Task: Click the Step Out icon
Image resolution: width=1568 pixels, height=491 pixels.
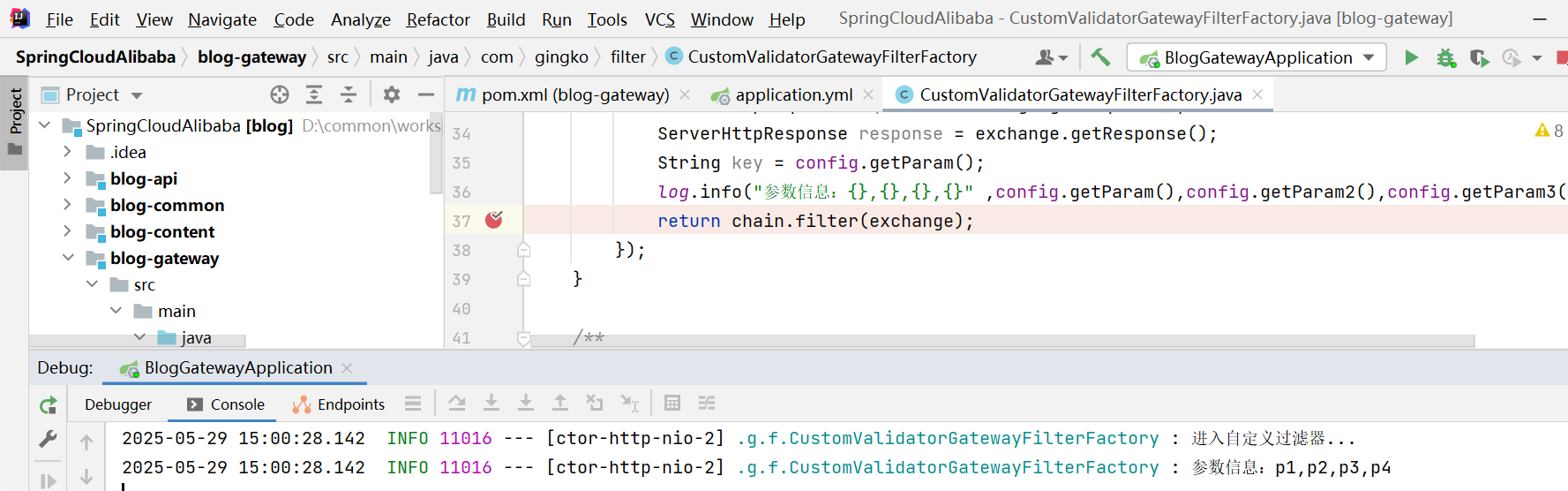Action: [560, 404]
